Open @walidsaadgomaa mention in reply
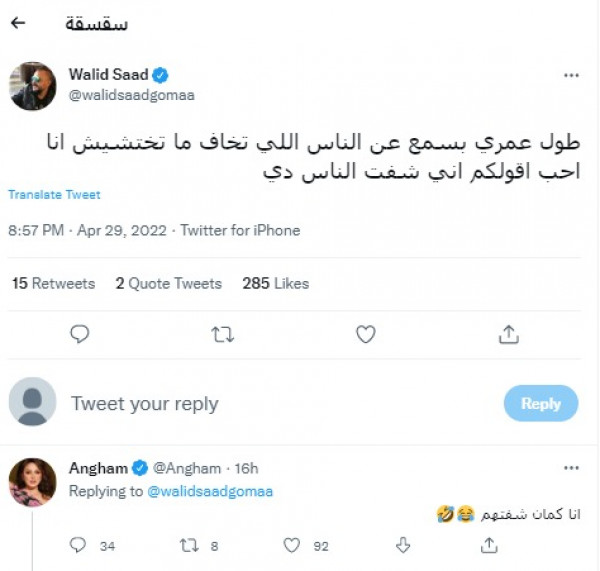 pos(210,491)
